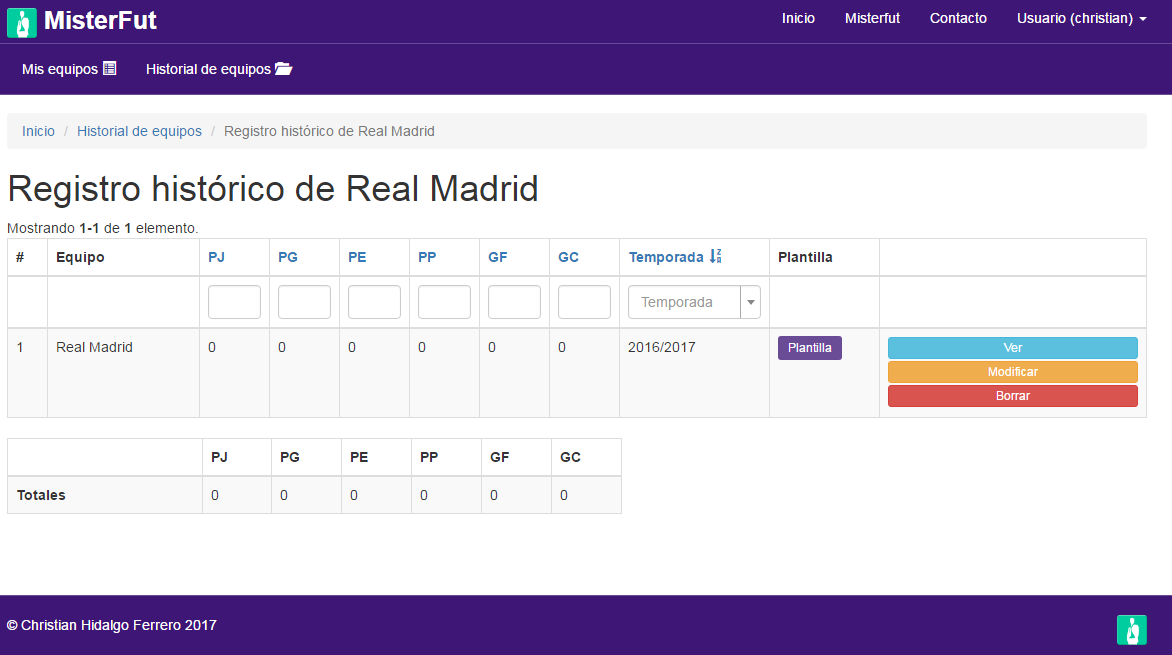Image resolution: width=1172 pixels, height=655 pixels.
Task: Click the open folder icon beside Historial de equipos
Action: click(x=283, y=69)
